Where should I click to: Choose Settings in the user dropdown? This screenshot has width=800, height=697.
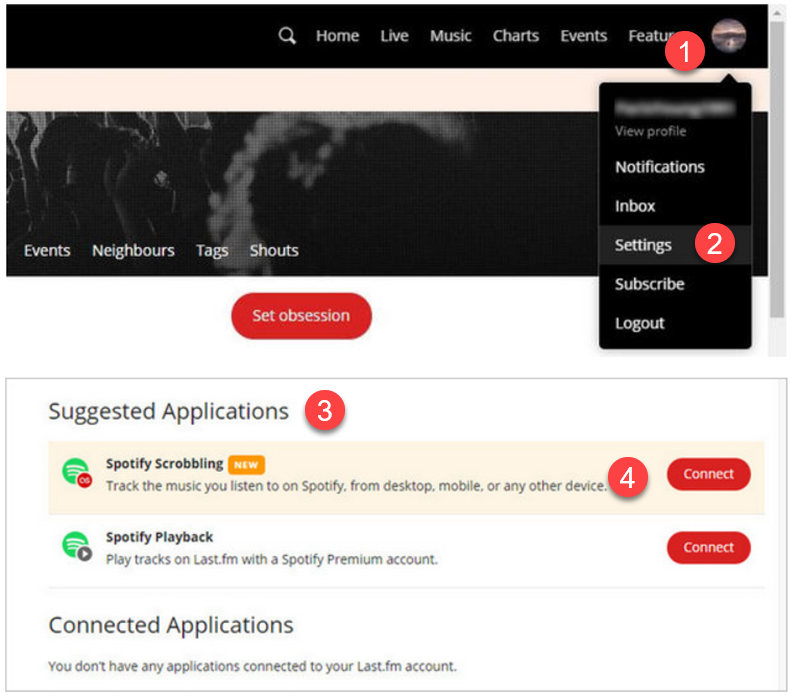pyautogui.click(x=643, y=245)
